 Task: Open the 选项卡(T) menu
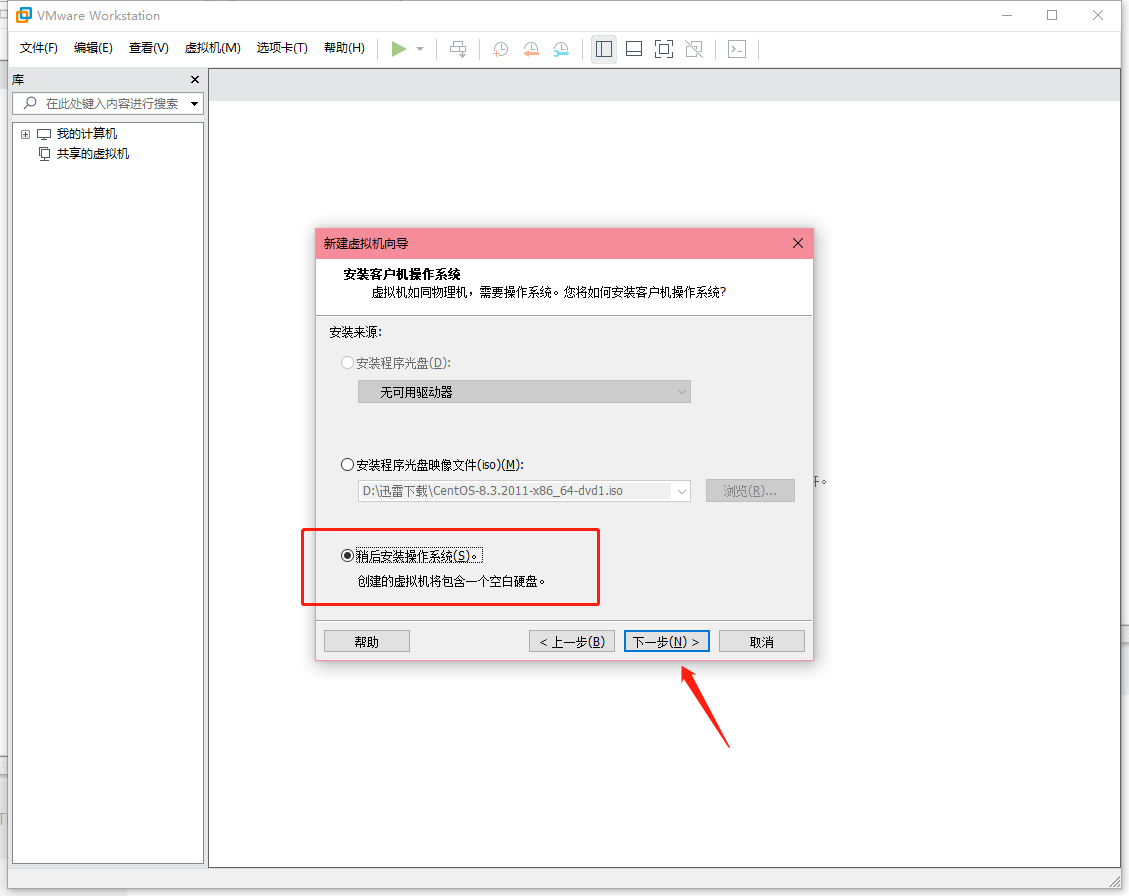[x=282, y=48]
